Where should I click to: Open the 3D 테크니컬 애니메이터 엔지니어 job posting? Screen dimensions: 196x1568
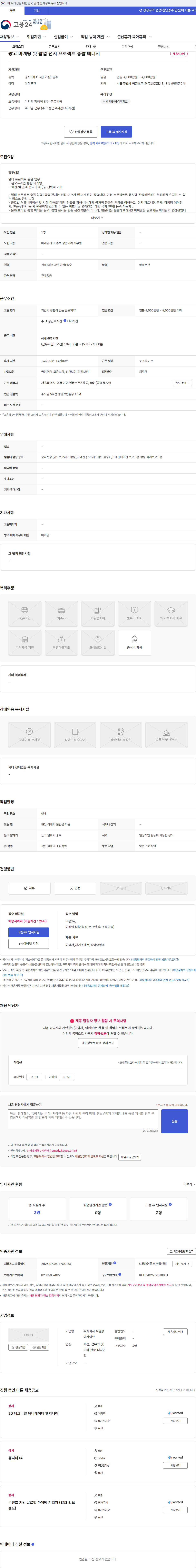(x=33, y=1413)
